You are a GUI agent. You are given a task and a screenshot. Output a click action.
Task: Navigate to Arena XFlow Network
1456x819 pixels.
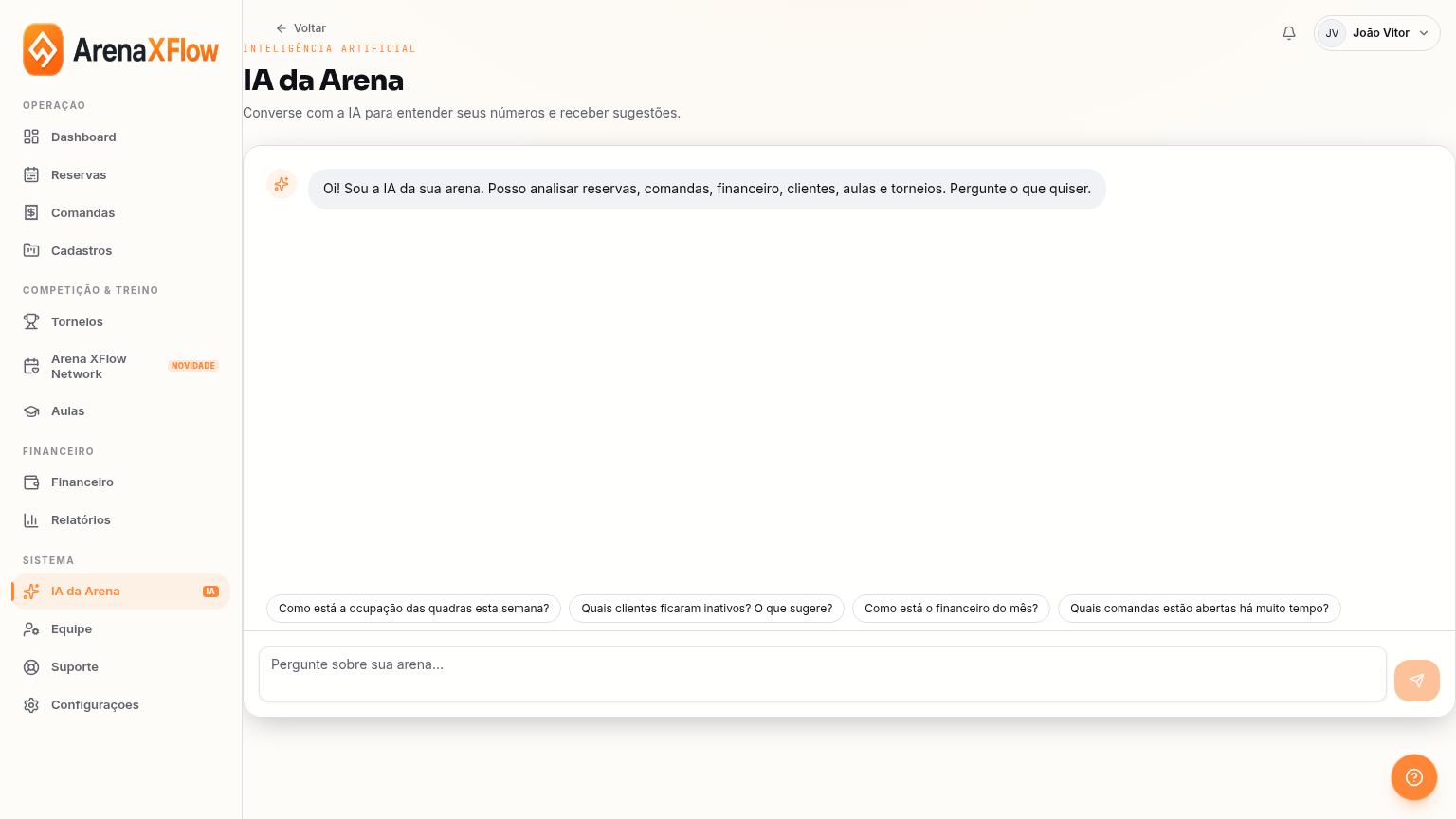[x=120, y=366]
